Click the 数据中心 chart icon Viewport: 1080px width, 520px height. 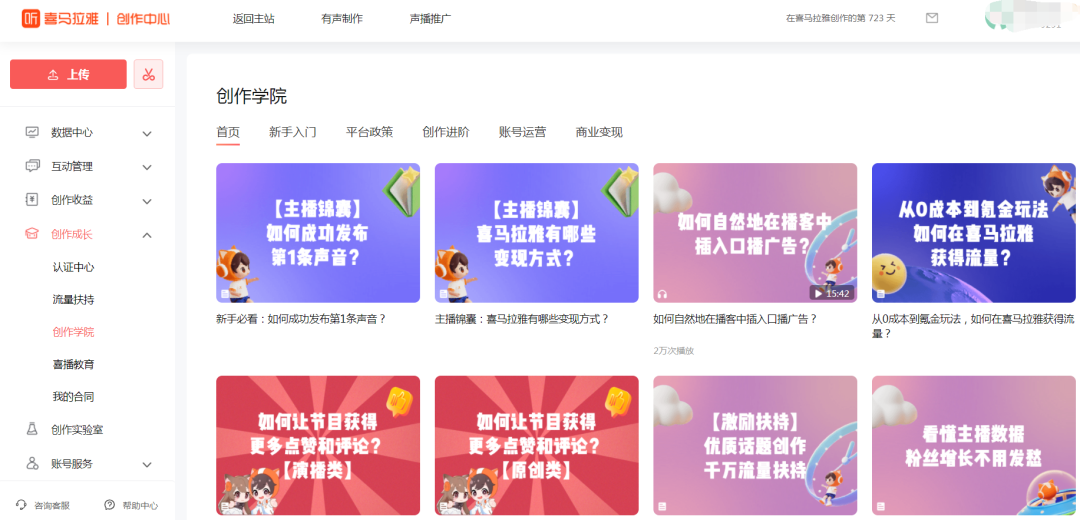point(32,132)
